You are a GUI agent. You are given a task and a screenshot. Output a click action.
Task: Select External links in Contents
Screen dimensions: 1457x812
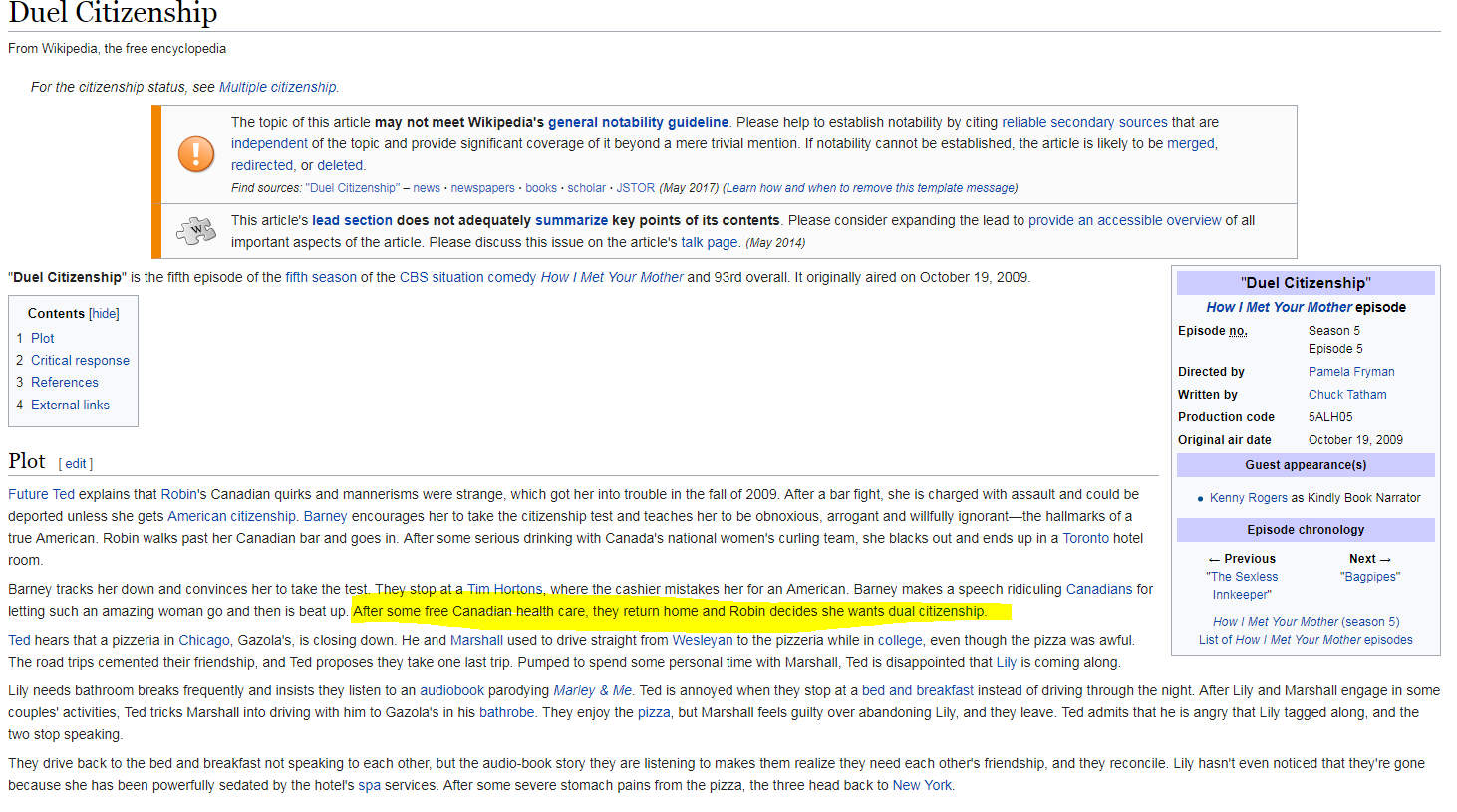[x=70, y=405]
